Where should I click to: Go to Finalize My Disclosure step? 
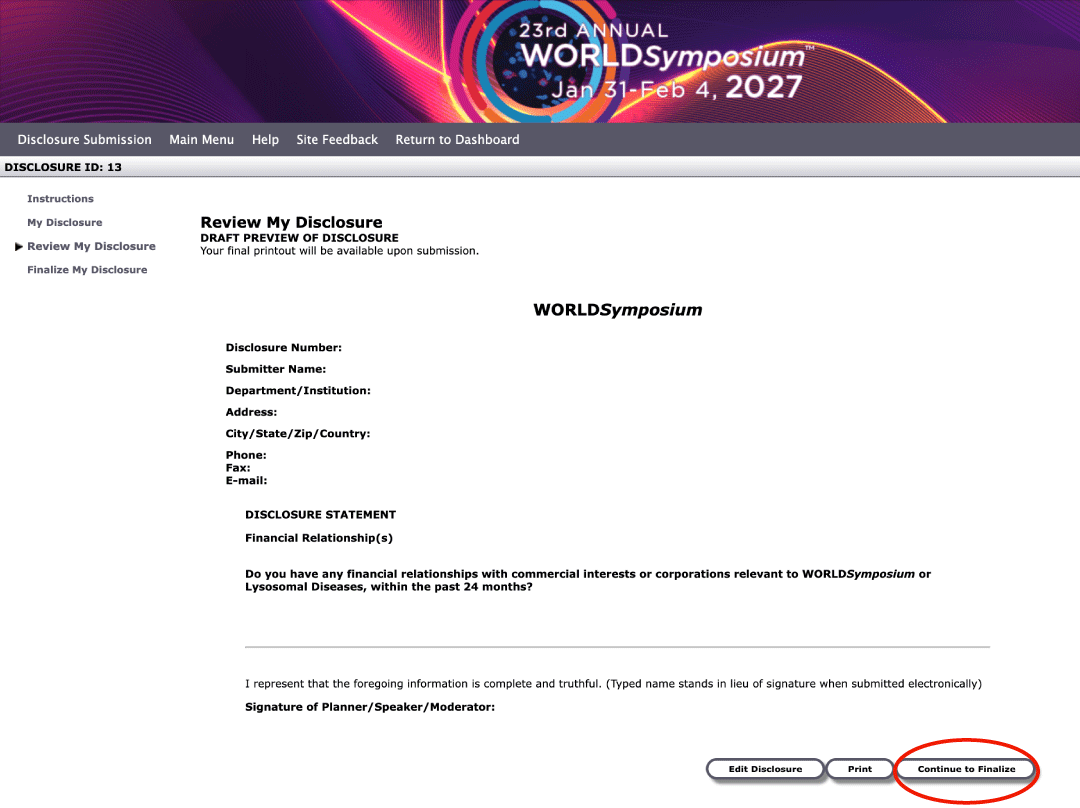(87, 269)
